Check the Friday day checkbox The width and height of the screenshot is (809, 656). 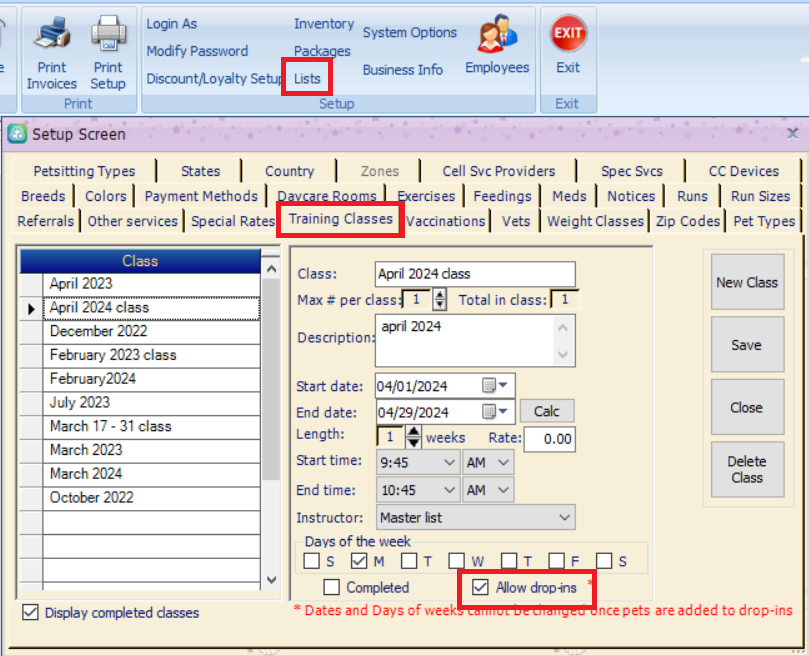pyautogui.click(x=556, y=561)
